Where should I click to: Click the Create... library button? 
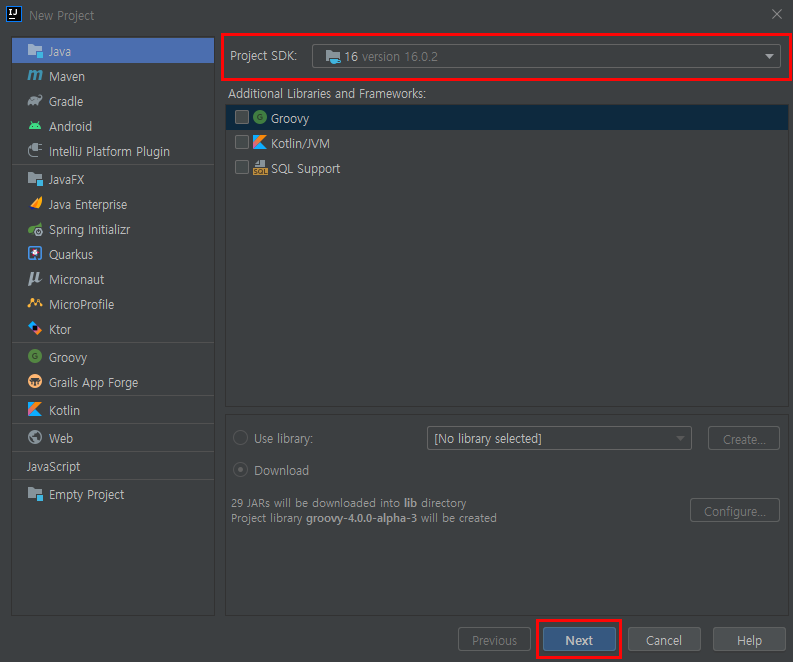coord(744,439)
